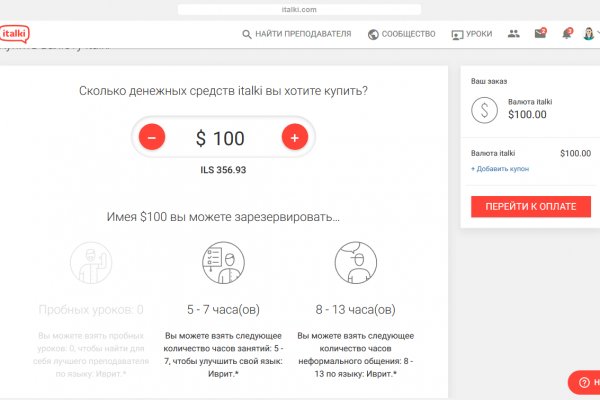The height and width of the screenshot is (400, 600).
Task: Increase amount with plus button
Action: [294, 138]
